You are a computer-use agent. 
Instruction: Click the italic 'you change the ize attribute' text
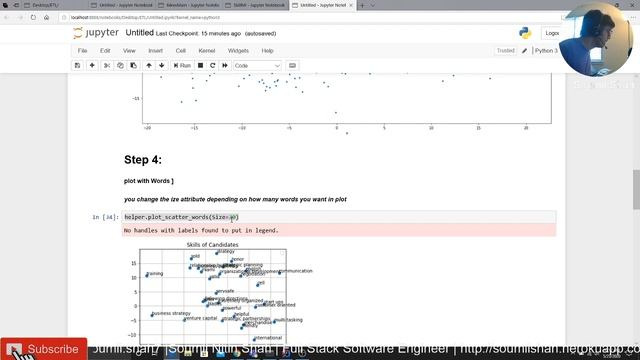[235, 199]
